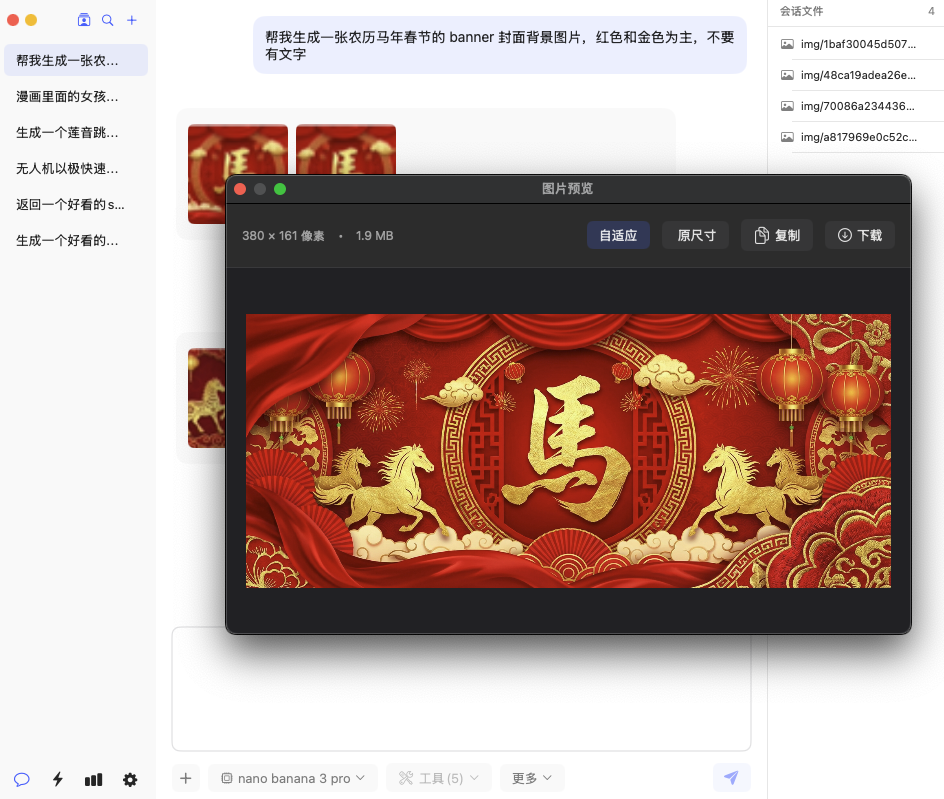
Task: Click the second generated image thumbnail
Action: pos(346,148)
